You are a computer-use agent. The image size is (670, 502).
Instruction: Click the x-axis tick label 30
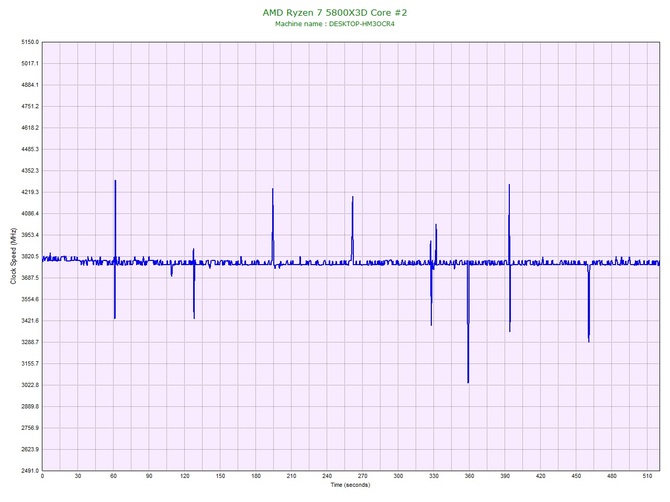[78, 476]
